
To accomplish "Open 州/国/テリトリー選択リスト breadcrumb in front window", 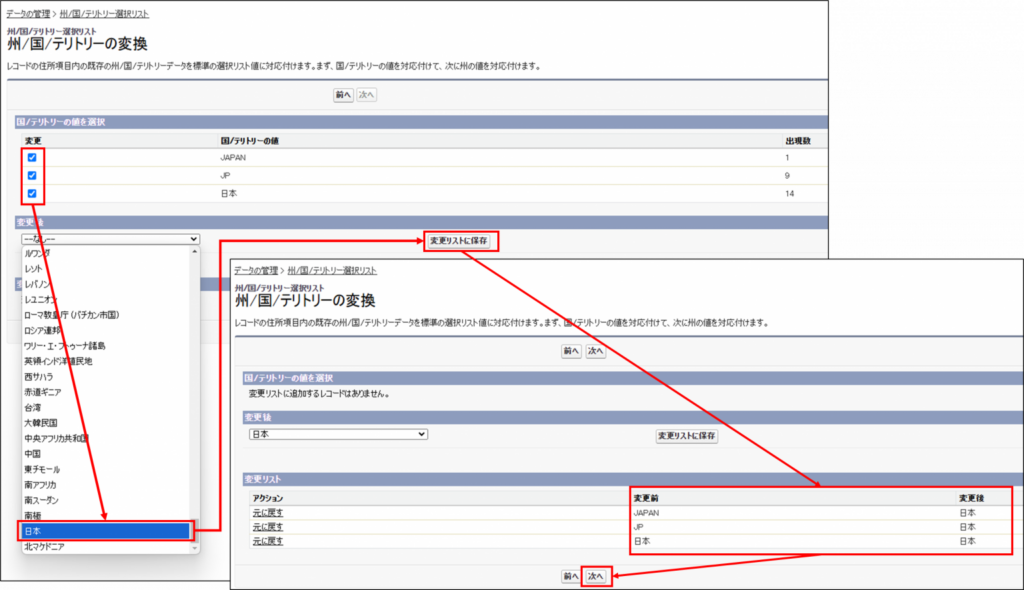I will click(x=331, y=271).
